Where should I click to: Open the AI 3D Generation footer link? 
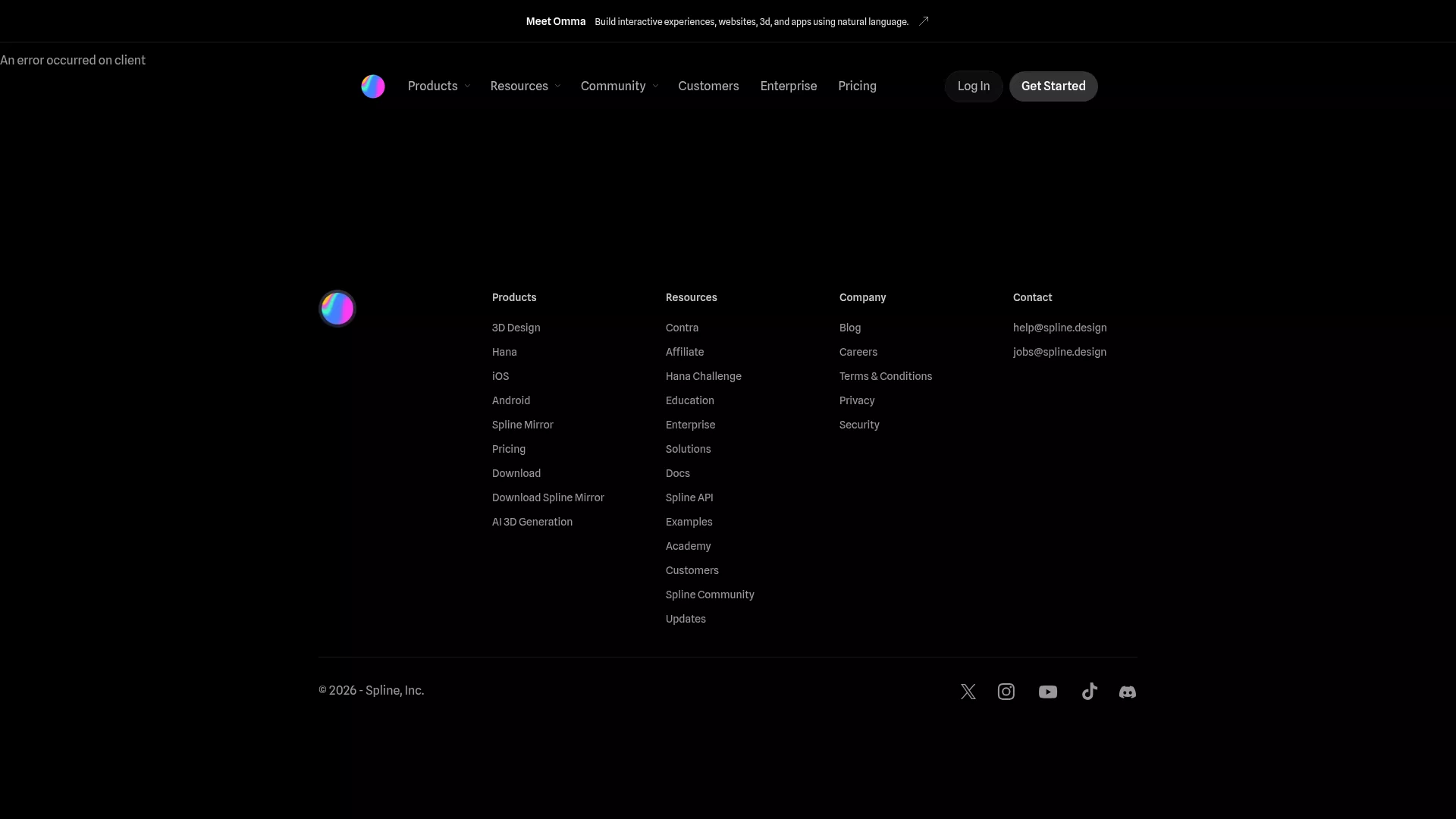click(532, 522)
